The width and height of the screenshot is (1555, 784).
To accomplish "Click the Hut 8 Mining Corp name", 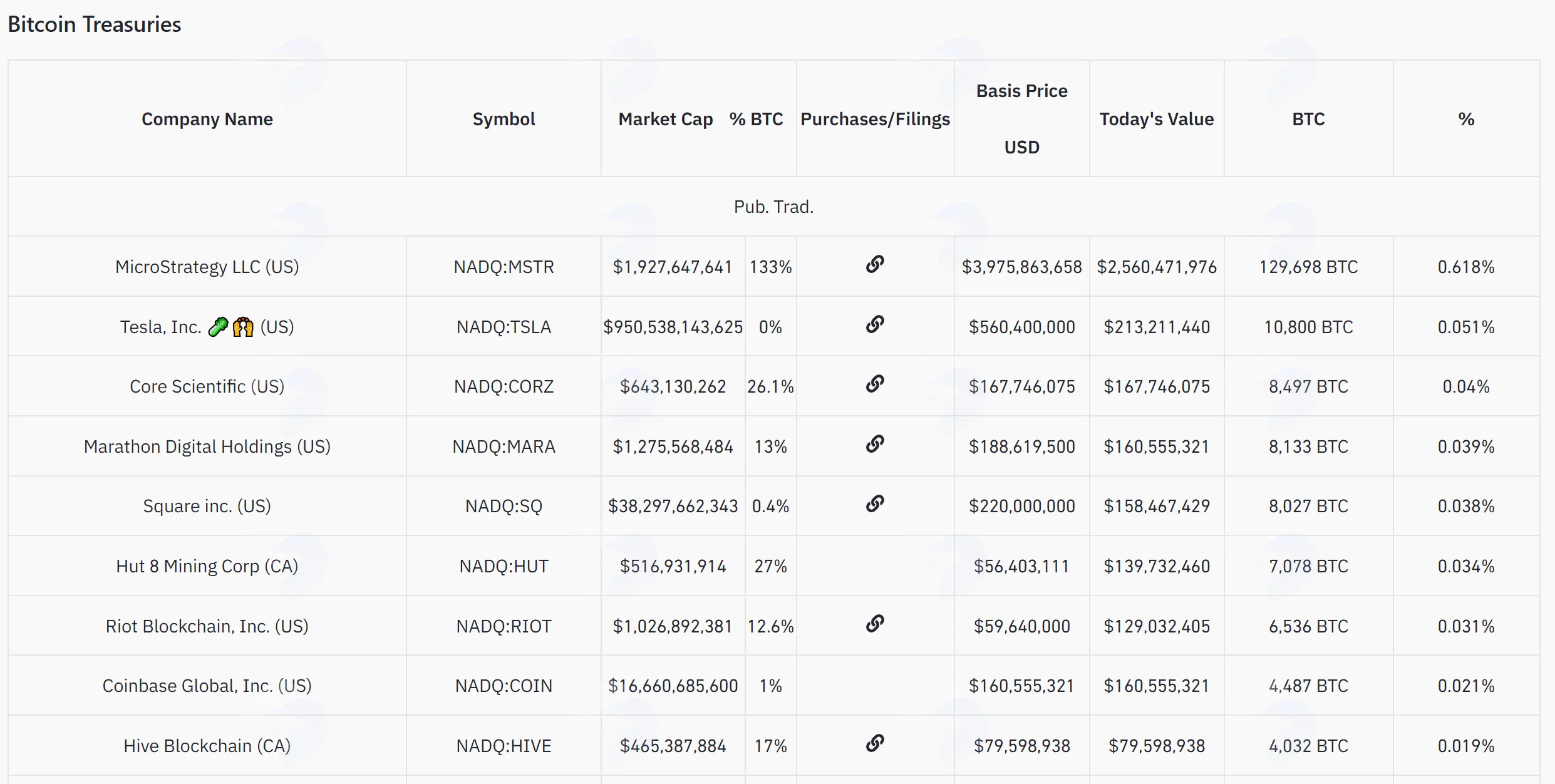I will (207, 566).
